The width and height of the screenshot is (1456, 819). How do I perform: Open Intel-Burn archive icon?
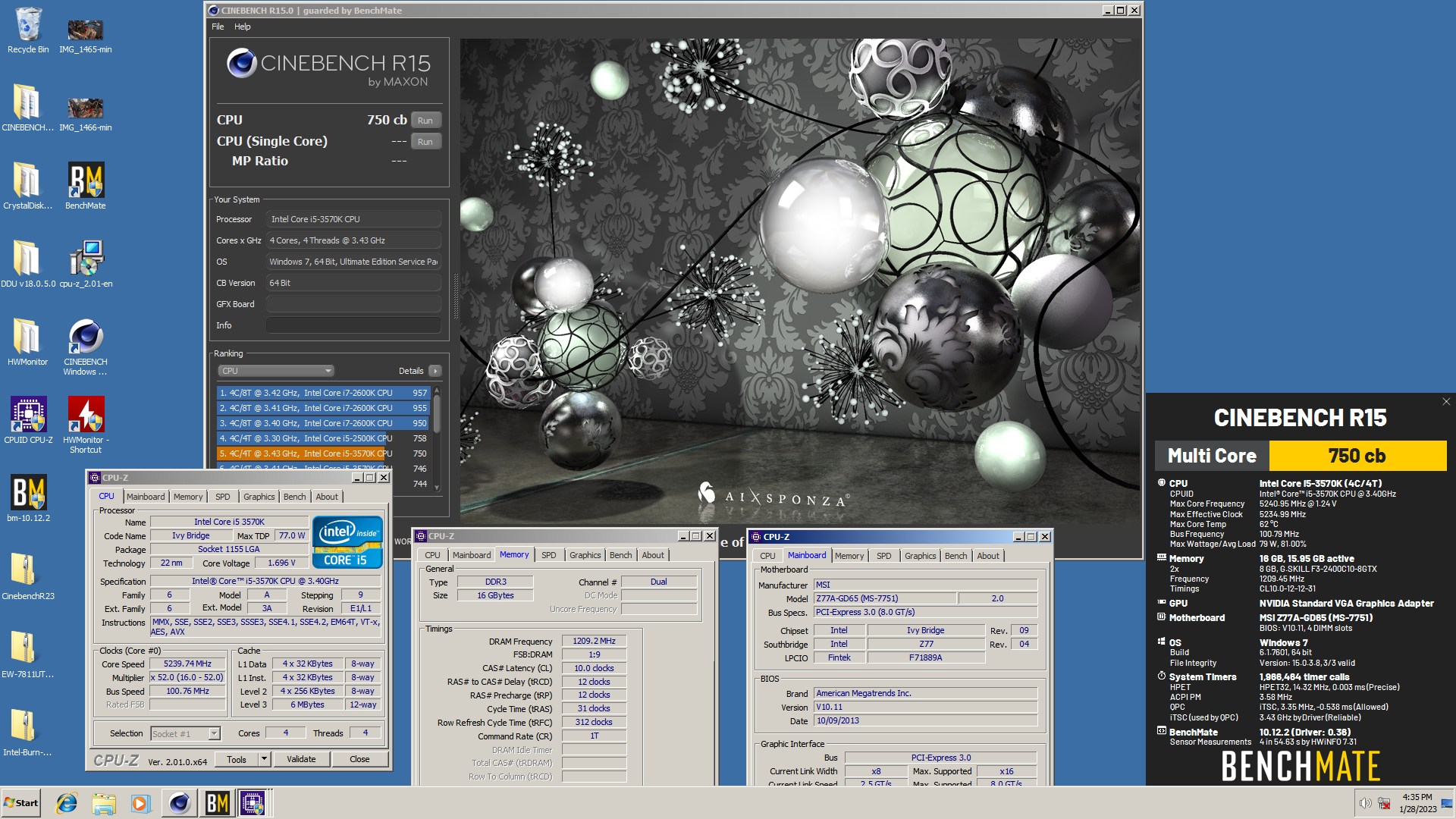coord(28,733)
